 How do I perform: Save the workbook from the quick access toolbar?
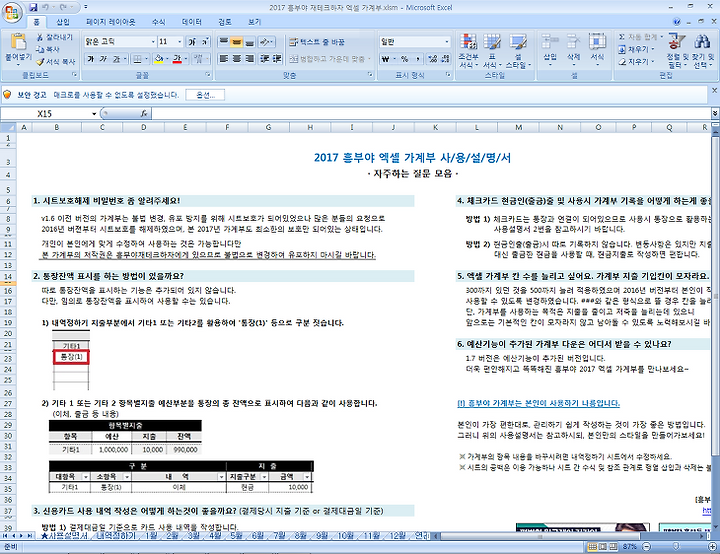pyautogui.click(x=33, y=7)
